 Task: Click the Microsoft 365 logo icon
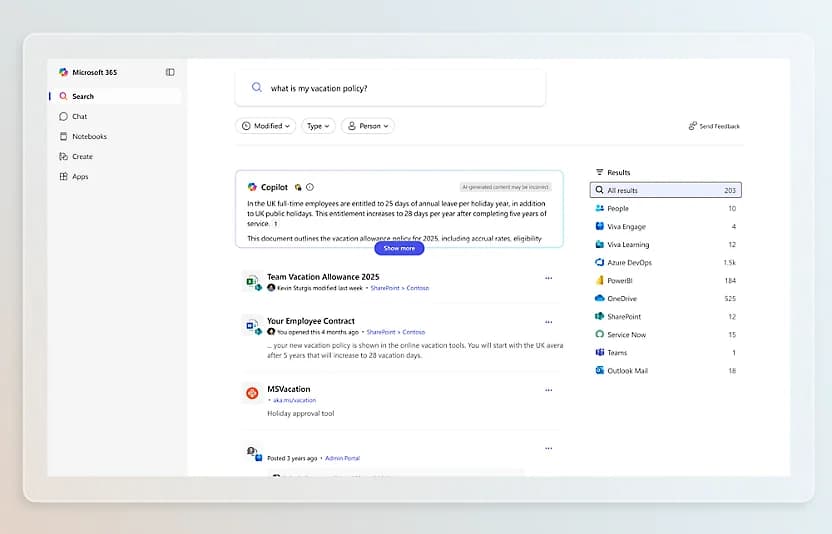pyautogui.click(x=64, y=72)
